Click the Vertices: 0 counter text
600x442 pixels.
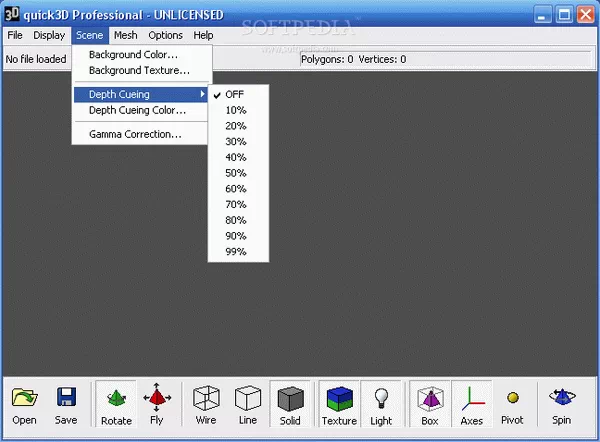(382, 59)
